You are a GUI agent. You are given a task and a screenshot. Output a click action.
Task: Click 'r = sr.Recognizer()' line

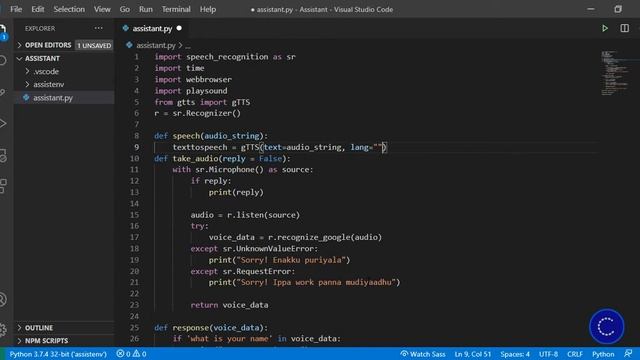point(198,113)
